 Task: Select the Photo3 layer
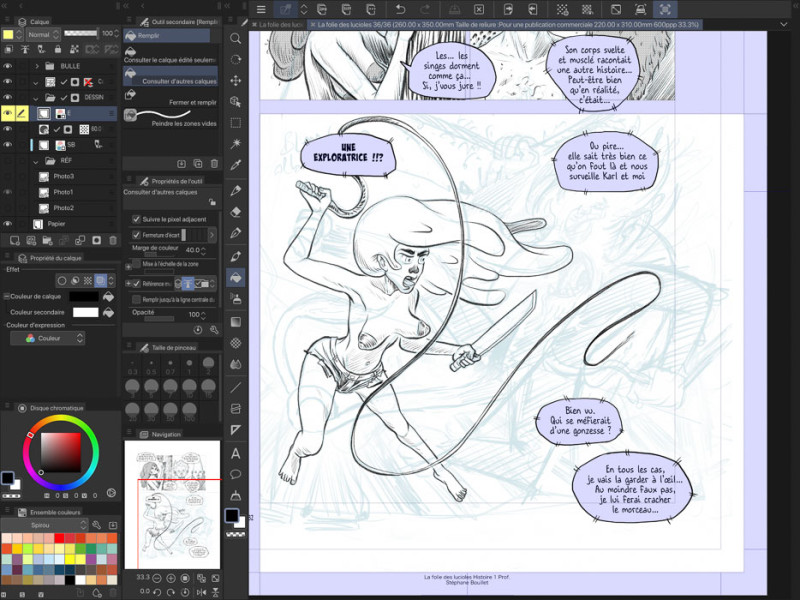click(x=64, y=176)
